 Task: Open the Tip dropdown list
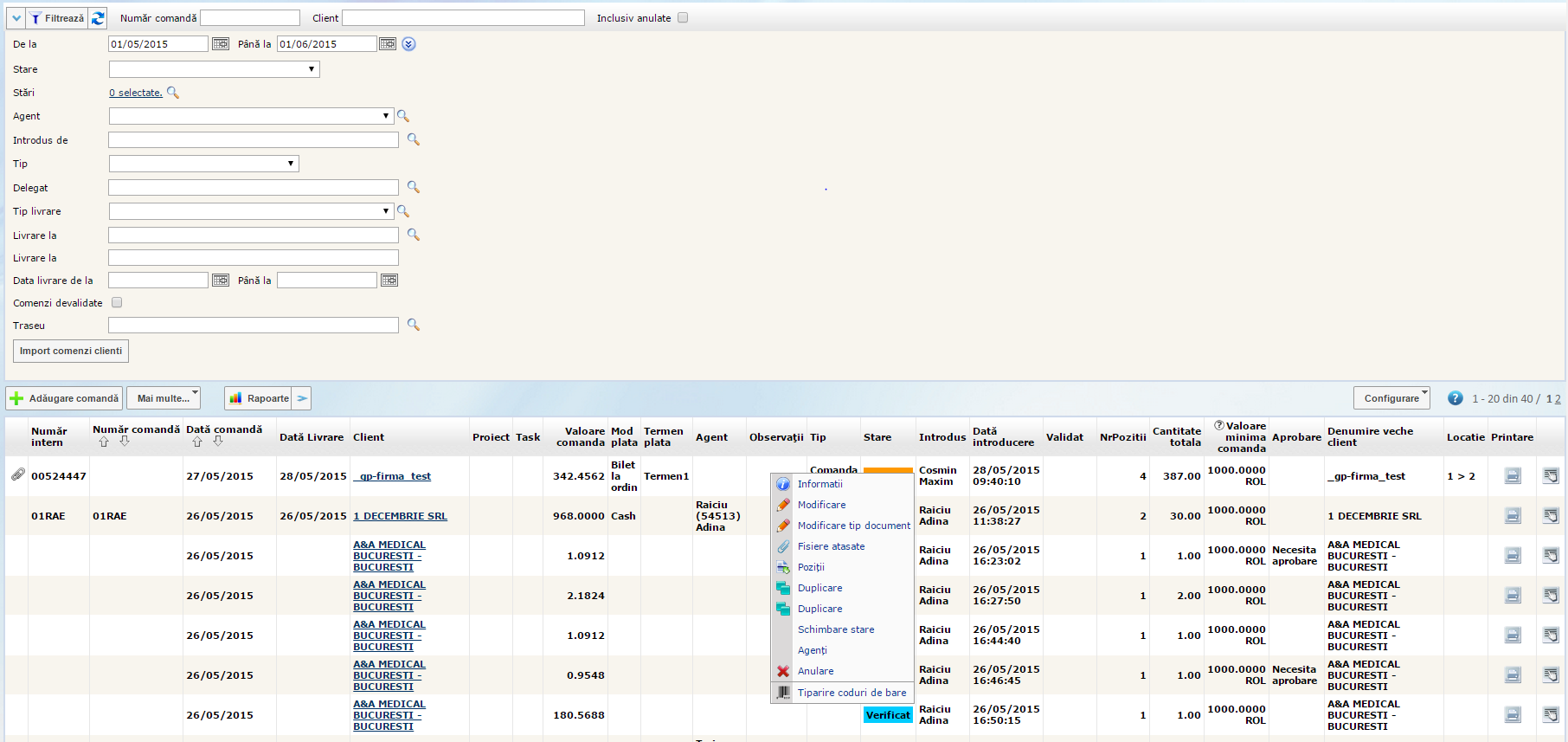coord(203,164)
